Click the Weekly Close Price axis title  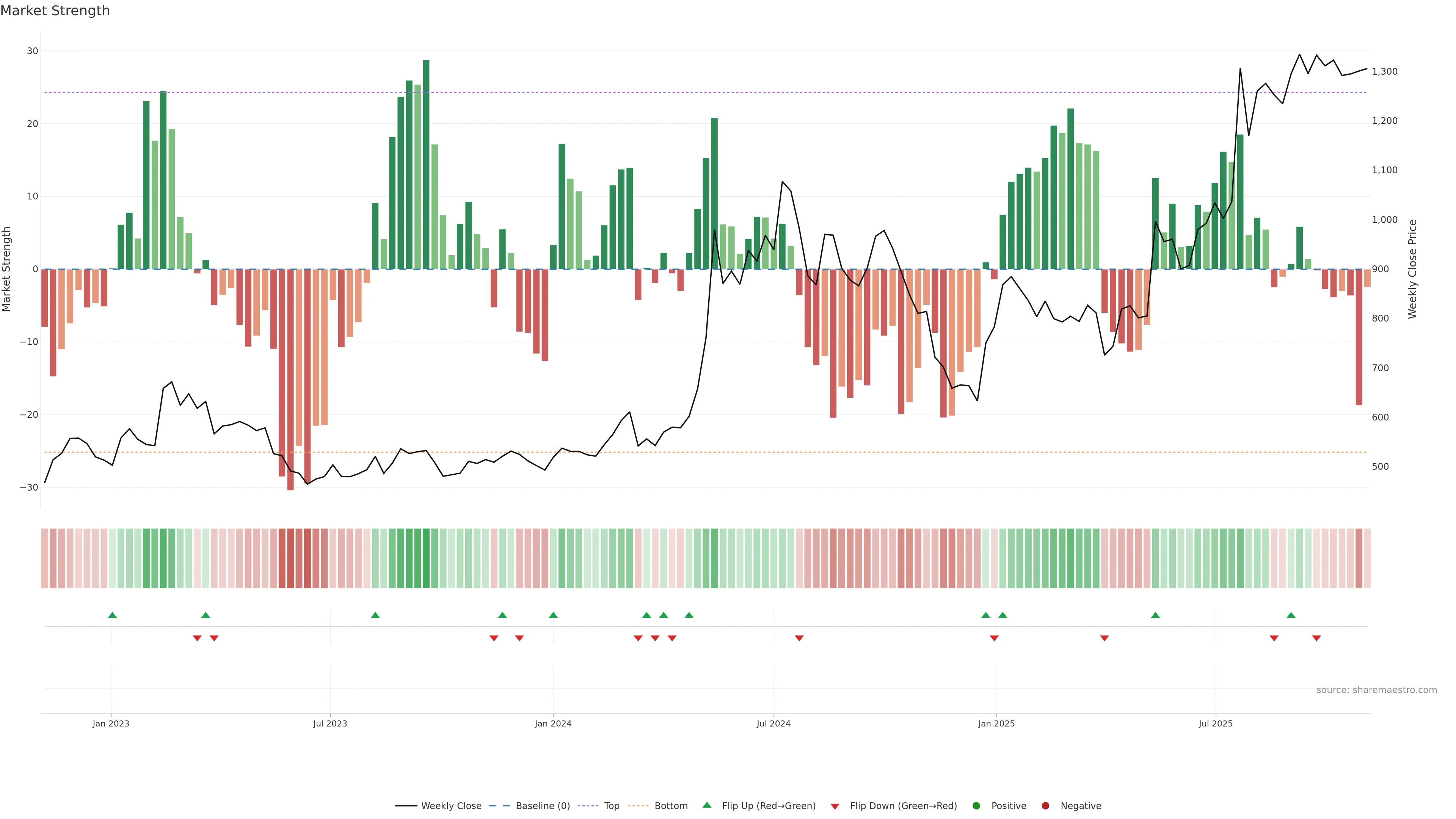[x=1412, y=269]
